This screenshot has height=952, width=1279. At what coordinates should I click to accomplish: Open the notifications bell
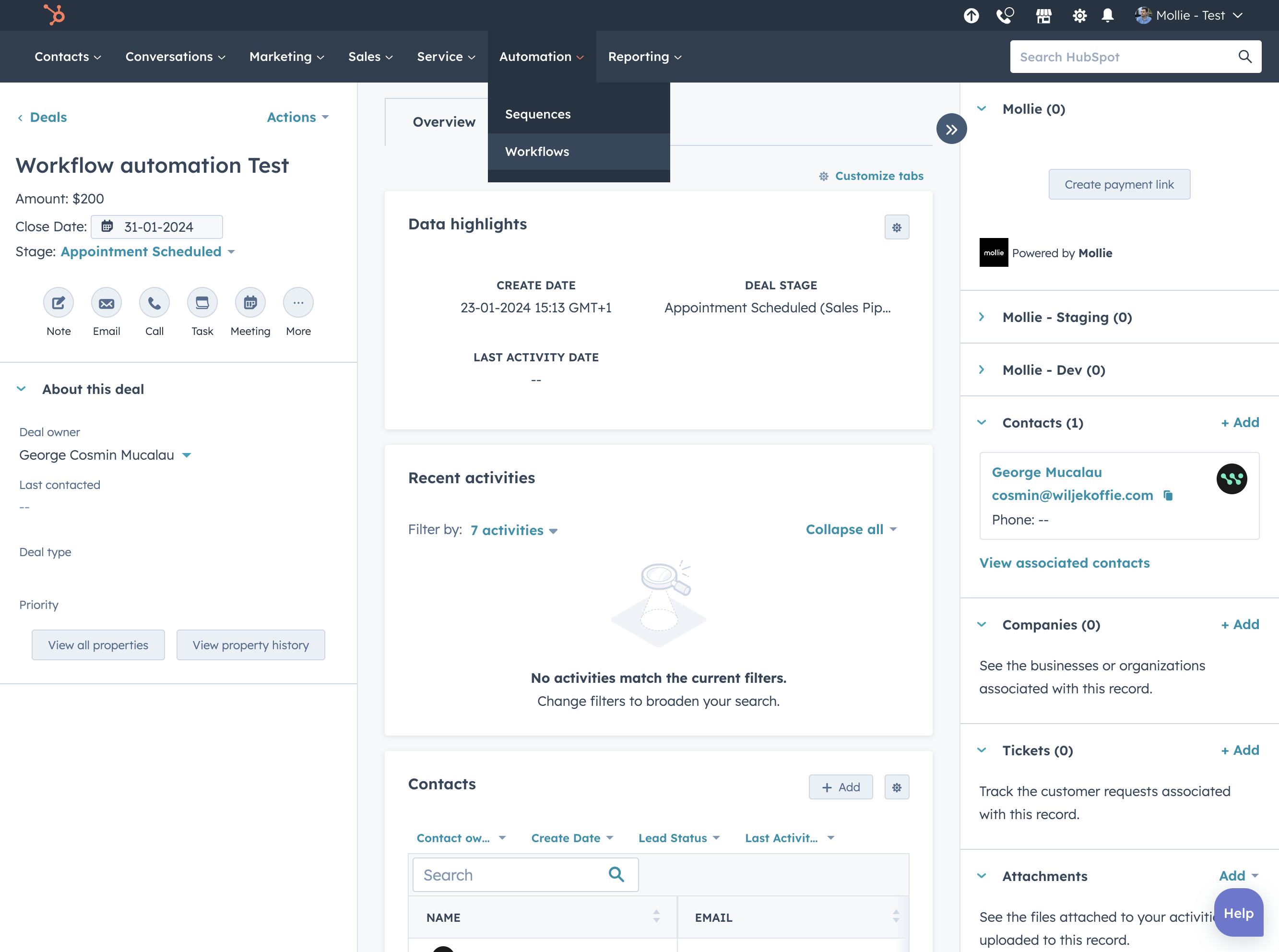(x=1107, y=15)
